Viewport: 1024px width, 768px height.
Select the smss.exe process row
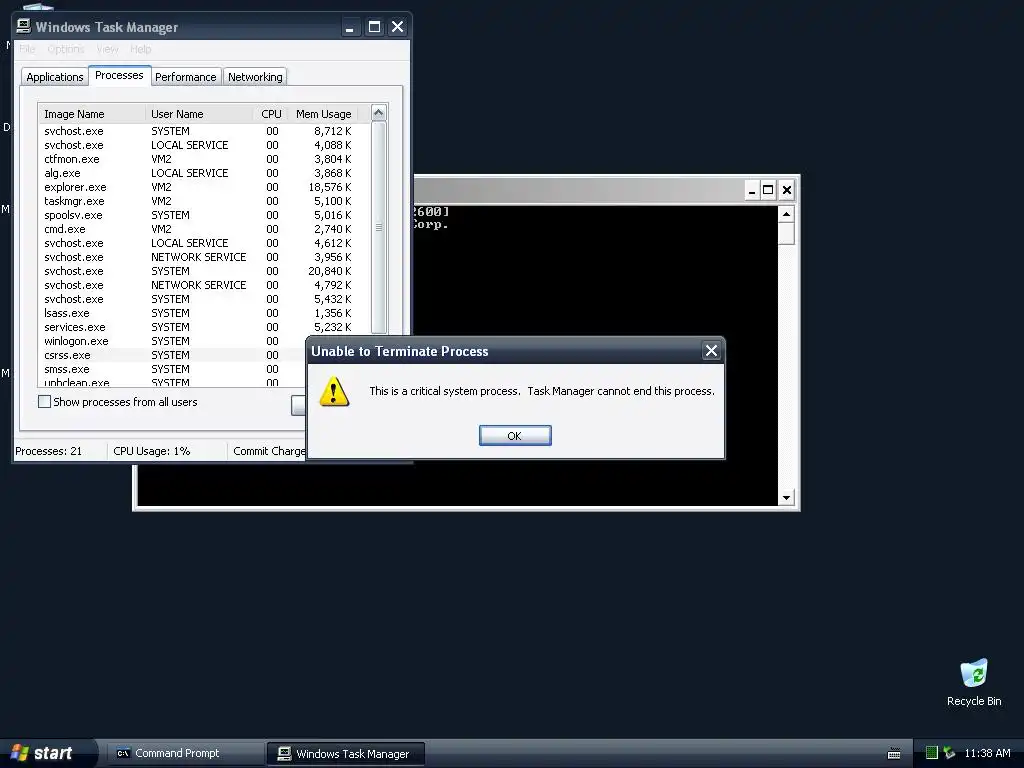coord(172,369)
